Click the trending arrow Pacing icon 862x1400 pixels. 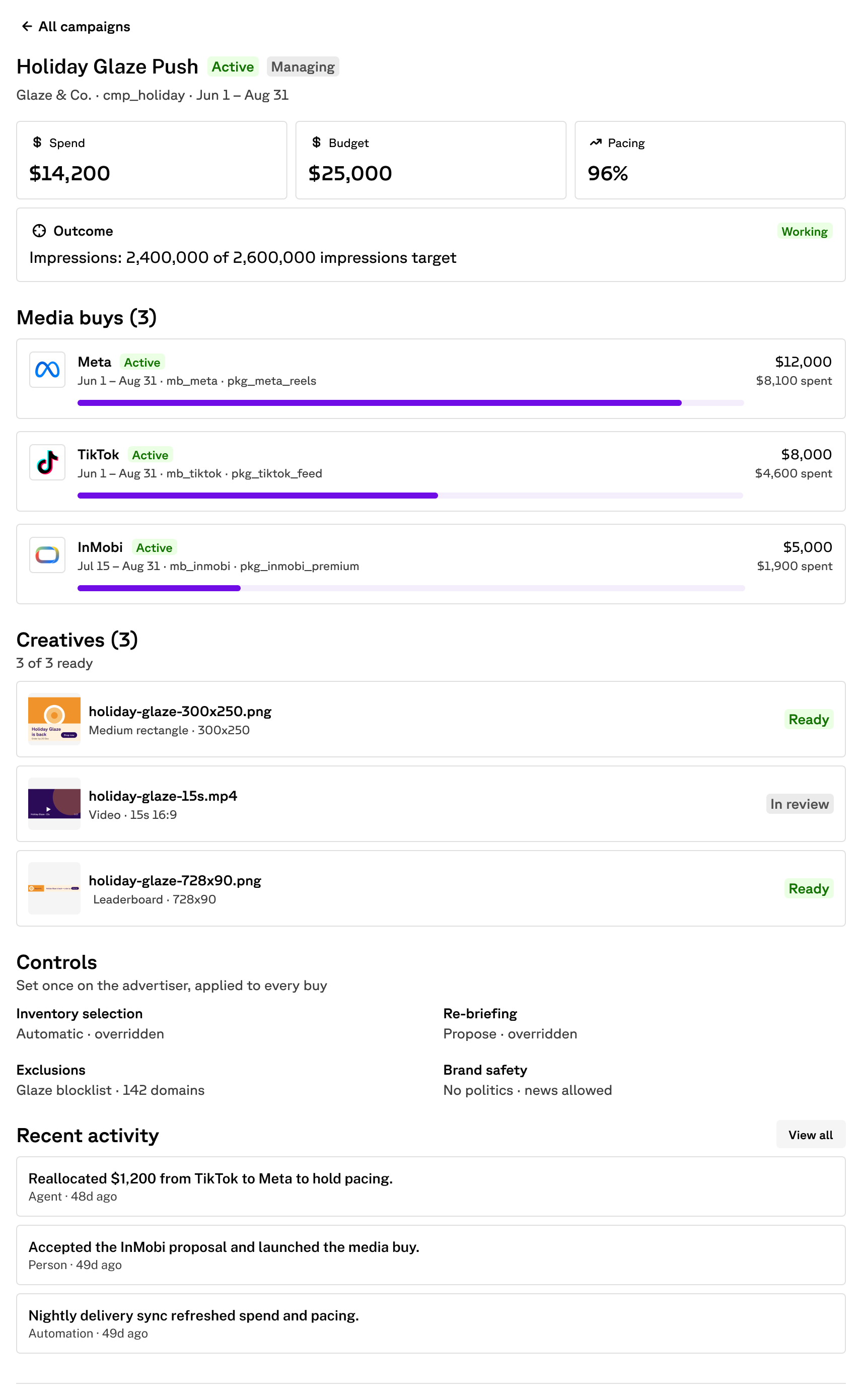596,142
